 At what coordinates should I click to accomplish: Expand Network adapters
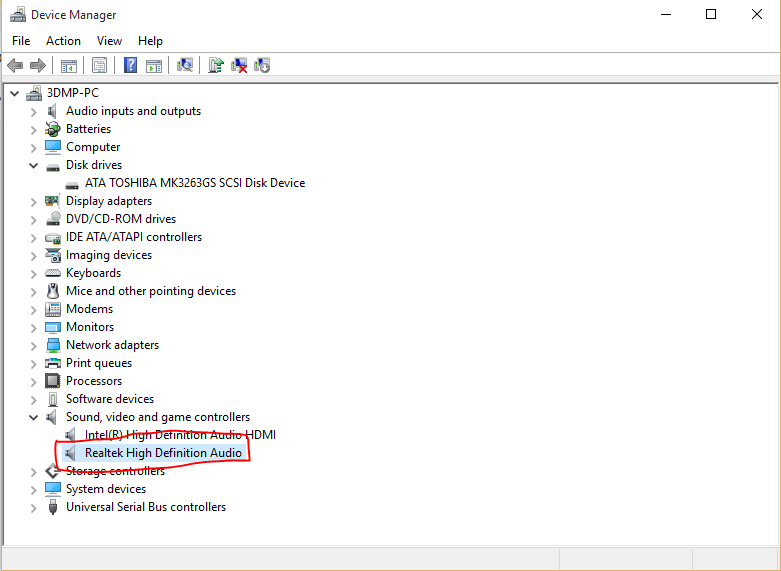pyautogui.click(x=33, y=345)
